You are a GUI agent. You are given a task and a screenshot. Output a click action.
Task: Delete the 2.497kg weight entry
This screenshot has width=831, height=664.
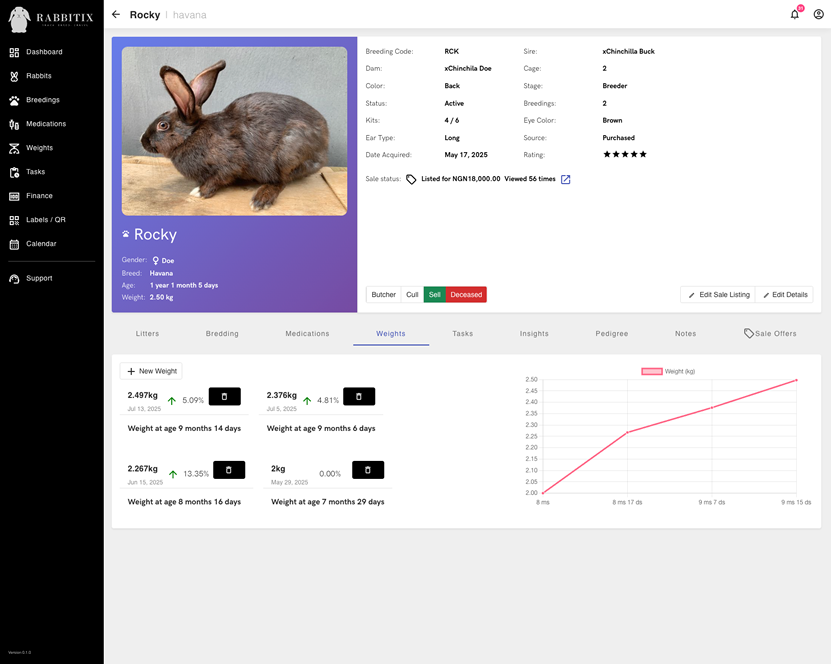point(225,396)
